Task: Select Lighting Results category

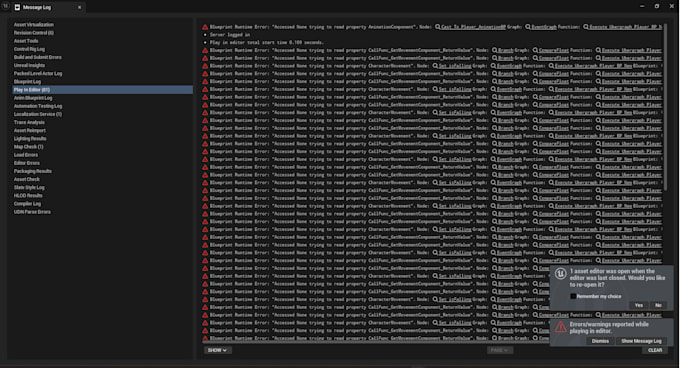Action: click(x=30, y=139)
